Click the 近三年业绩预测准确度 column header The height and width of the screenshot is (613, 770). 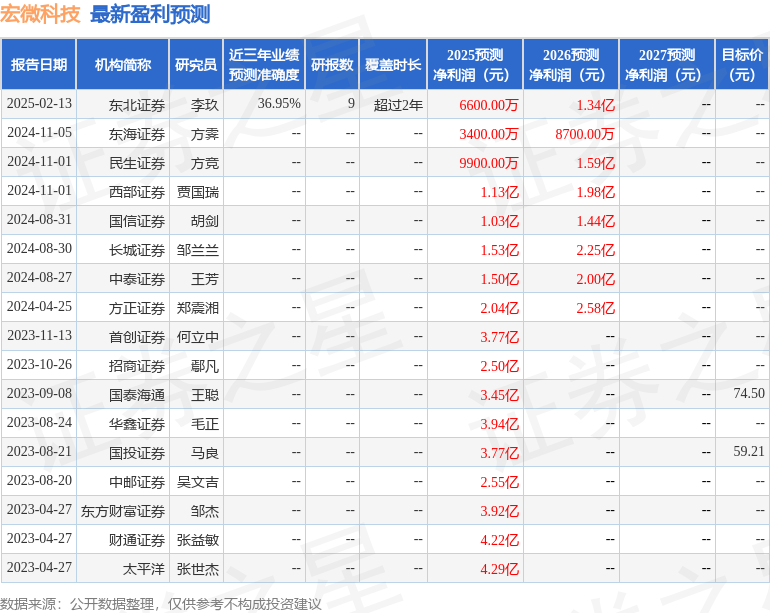point(264,64)
